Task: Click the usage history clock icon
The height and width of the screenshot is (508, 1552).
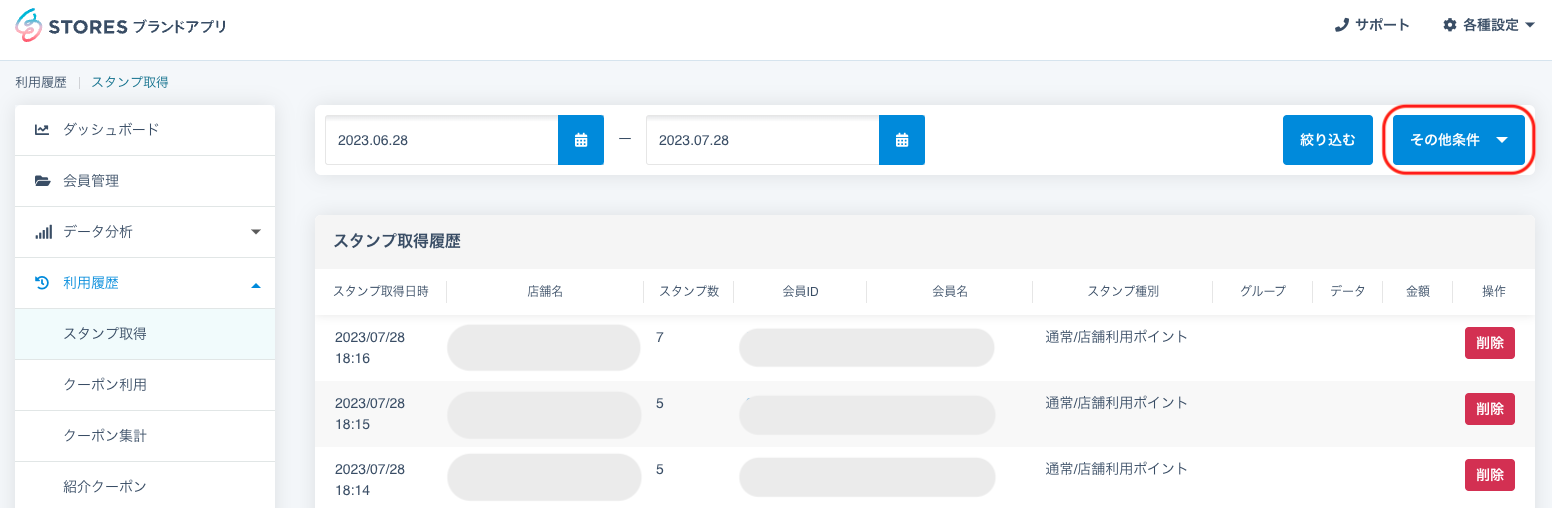Action: 42,283
